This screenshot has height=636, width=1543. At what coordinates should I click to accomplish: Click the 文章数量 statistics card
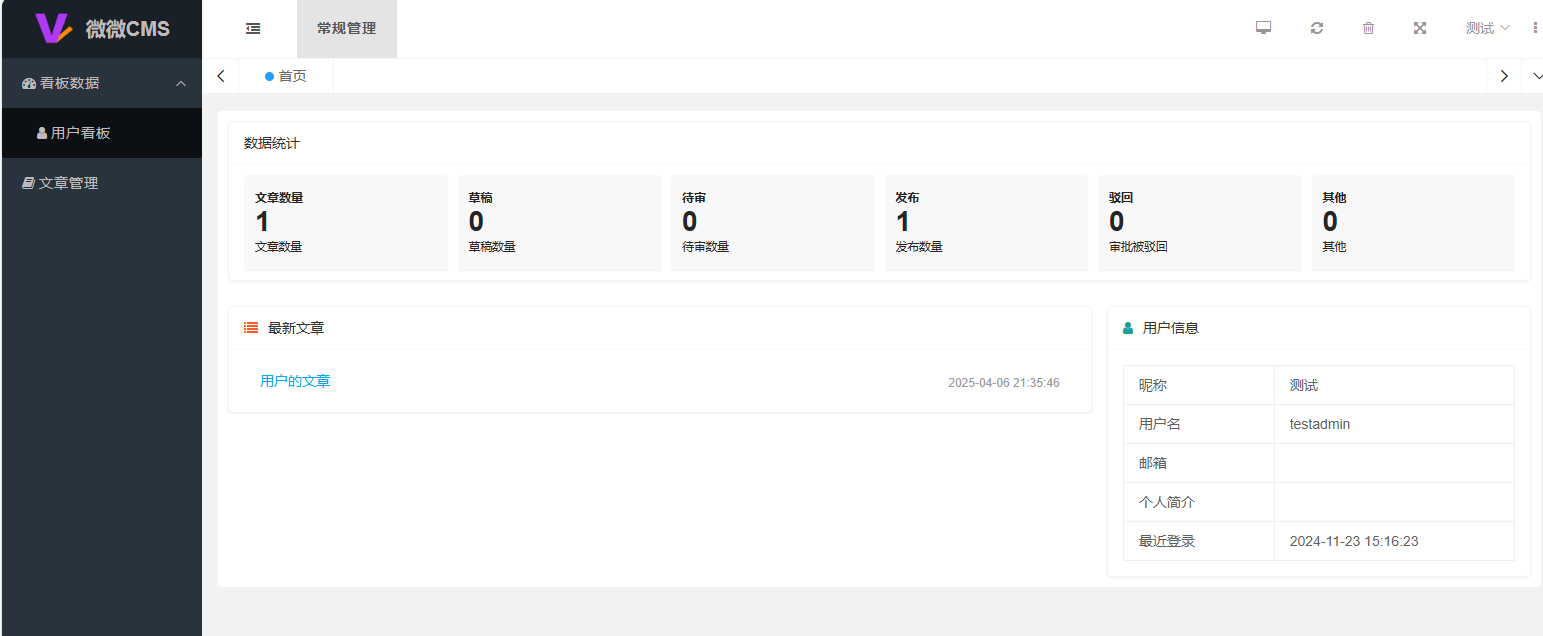[345, 223]
